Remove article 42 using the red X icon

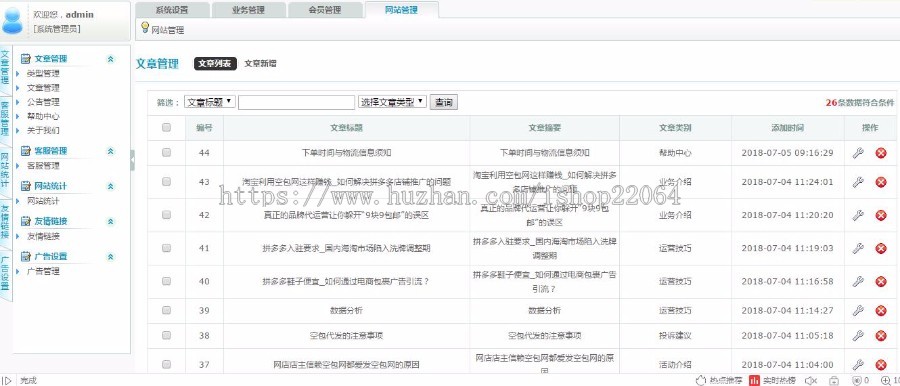(x=880, y=215)
